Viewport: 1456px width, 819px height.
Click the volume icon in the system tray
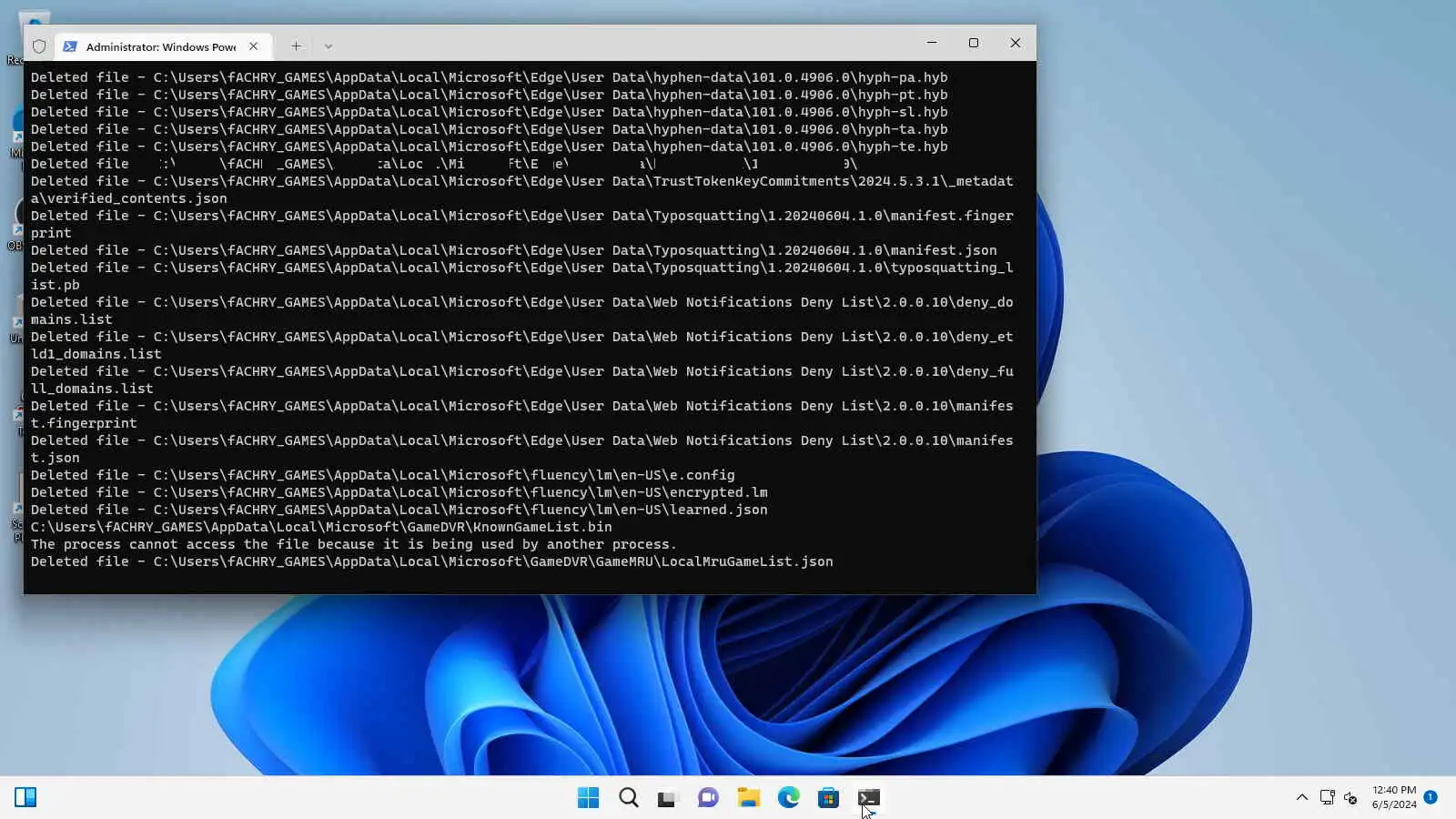pyautogui.click(x=1351, y=798)
